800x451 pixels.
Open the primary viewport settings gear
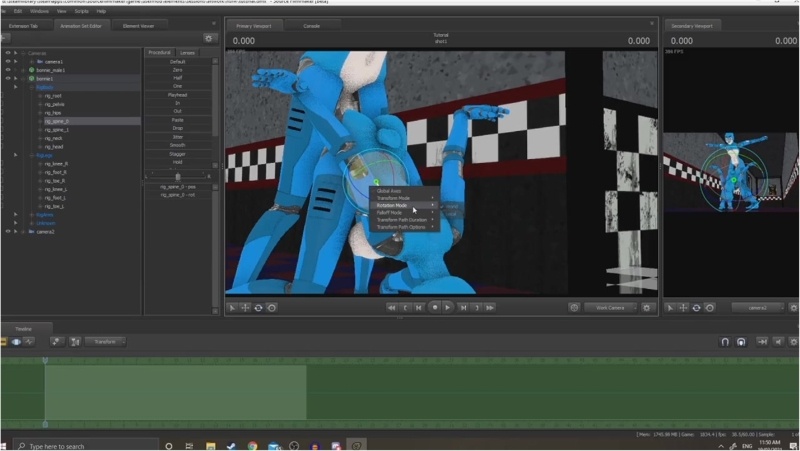point(649,308)
